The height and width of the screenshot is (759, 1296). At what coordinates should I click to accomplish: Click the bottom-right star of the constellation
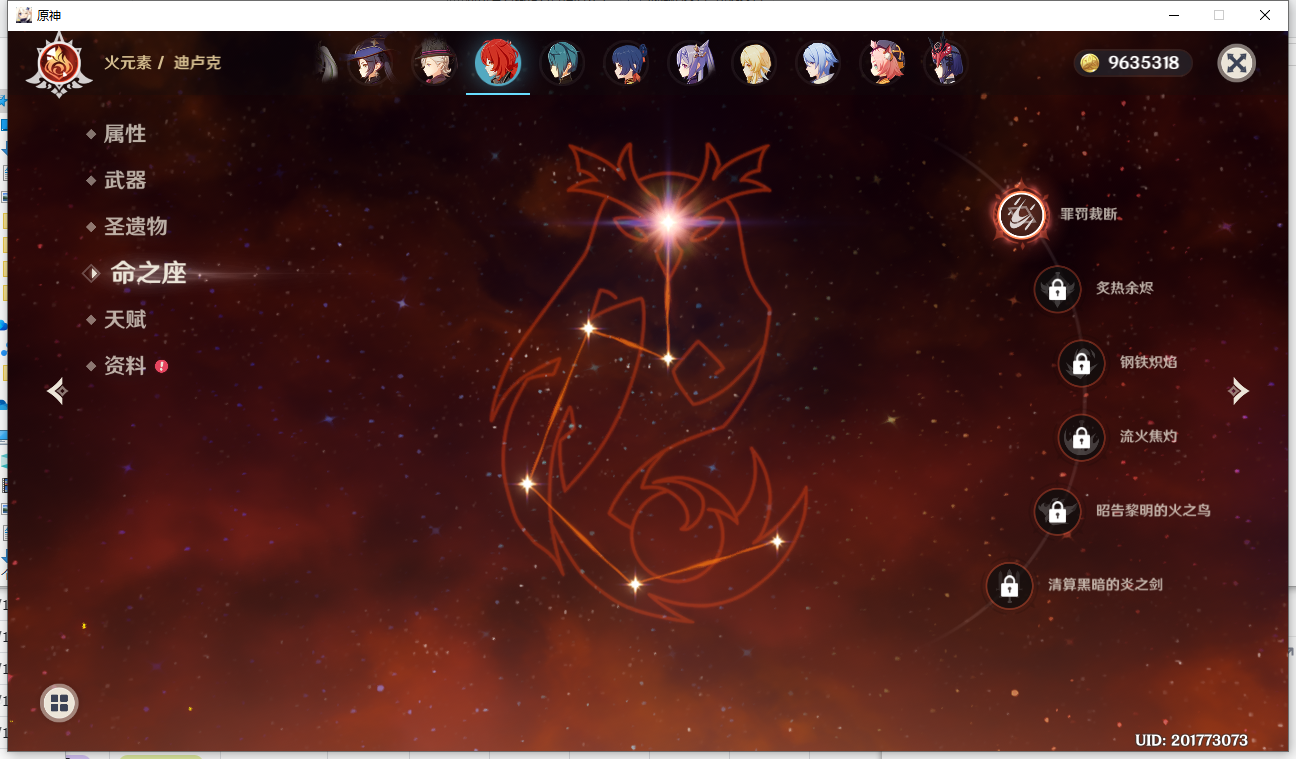pyautogui.click(x=776, y=541)
